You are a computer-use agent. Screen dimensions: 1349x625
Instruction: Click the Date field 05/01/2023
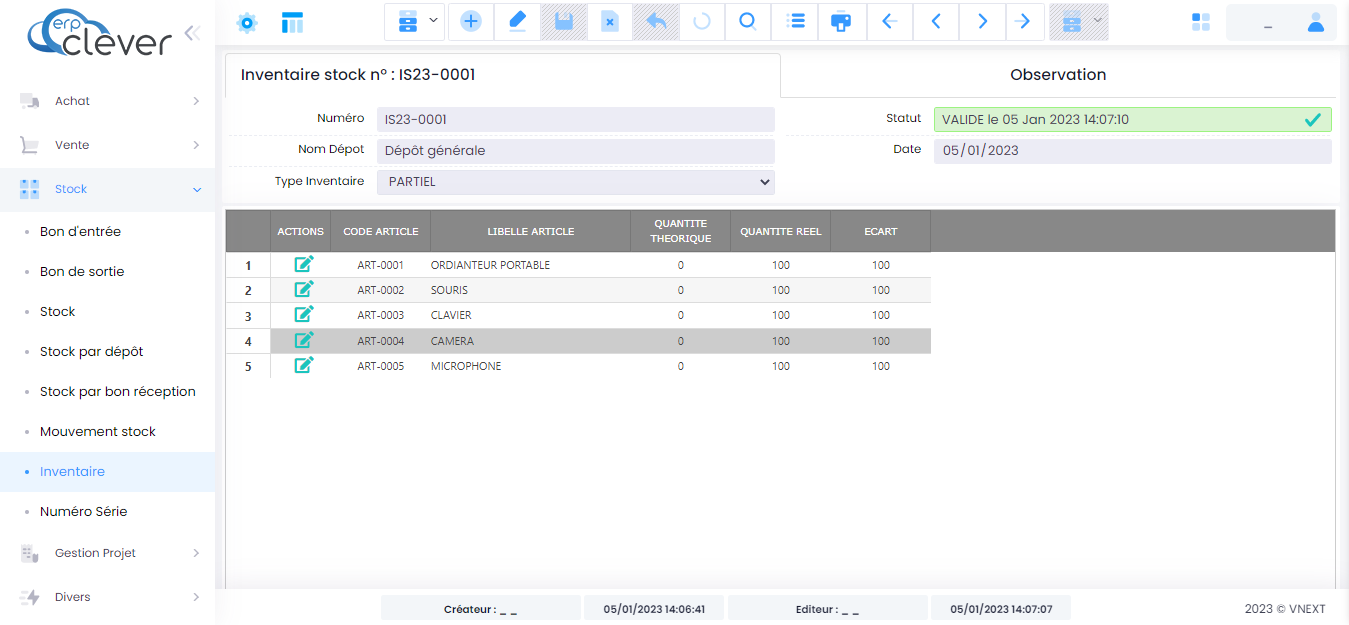click(1132, 151)
